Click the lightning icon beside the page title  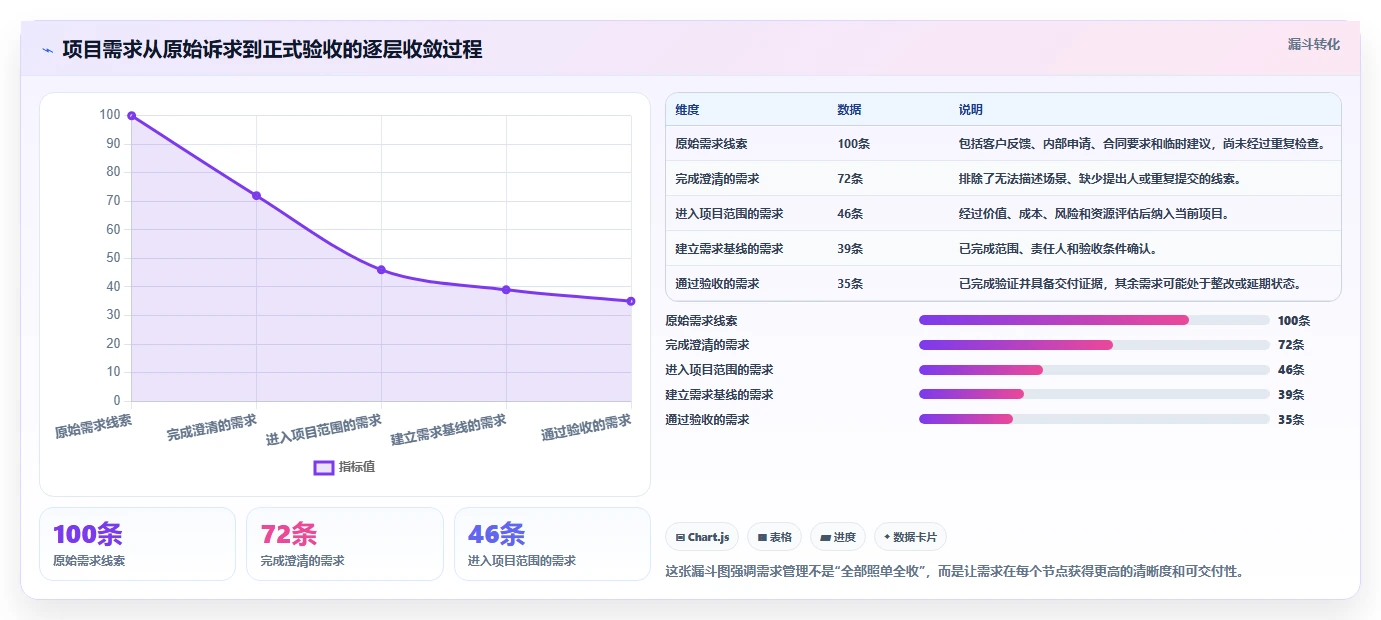click(x=47, y=50)
